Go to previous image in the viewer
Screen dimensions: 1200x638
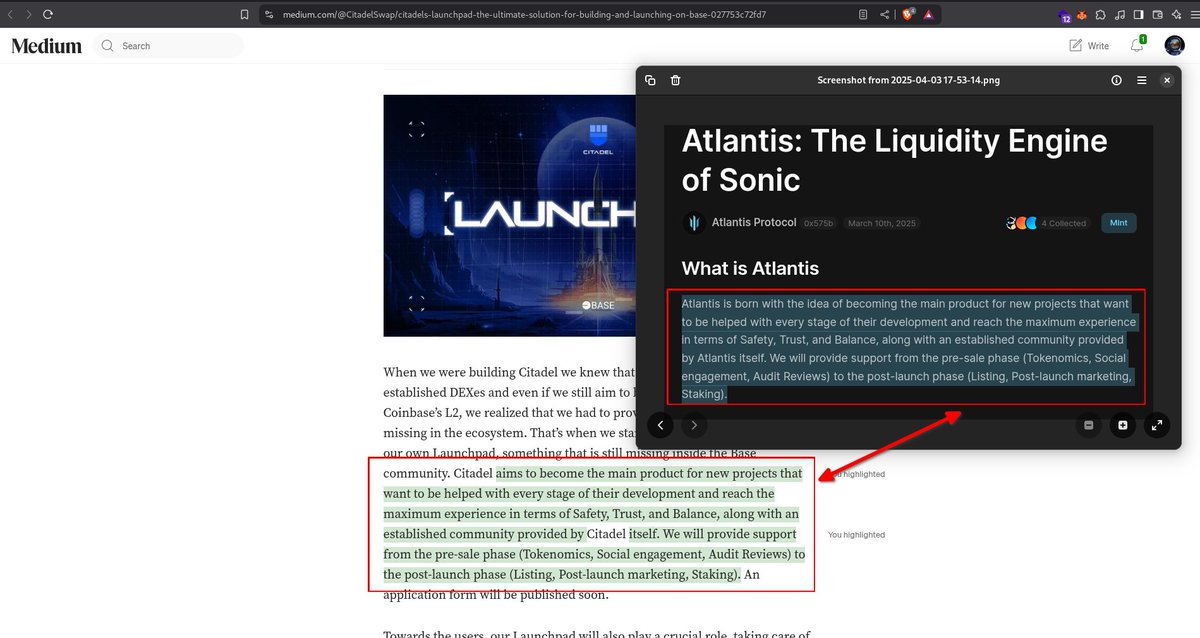[x=660, y=425]
